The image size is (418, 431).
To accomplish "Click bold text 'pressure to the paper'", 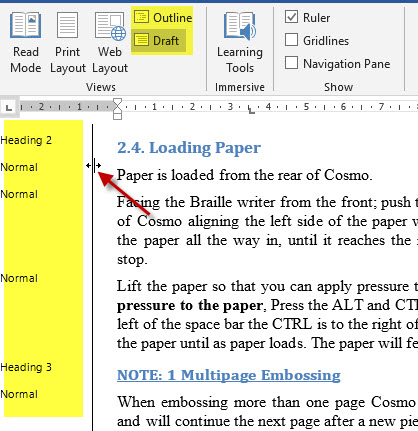I will point(190,306).
